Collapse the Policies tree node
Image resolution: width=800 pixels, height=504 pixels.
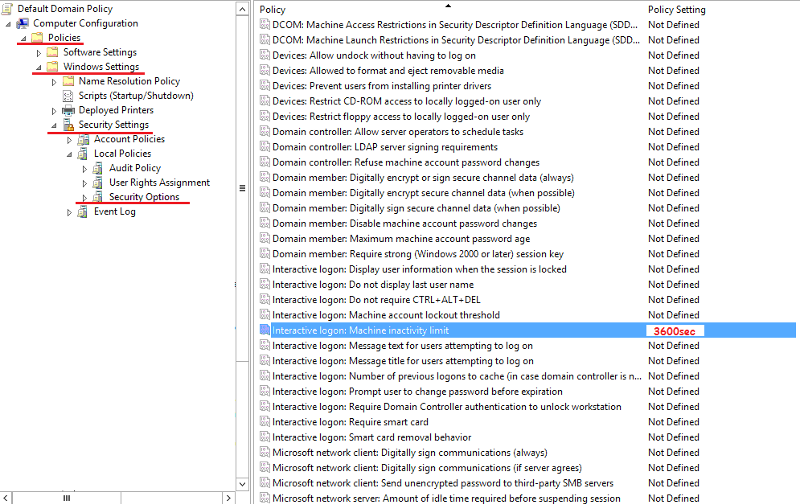point(23,38)
